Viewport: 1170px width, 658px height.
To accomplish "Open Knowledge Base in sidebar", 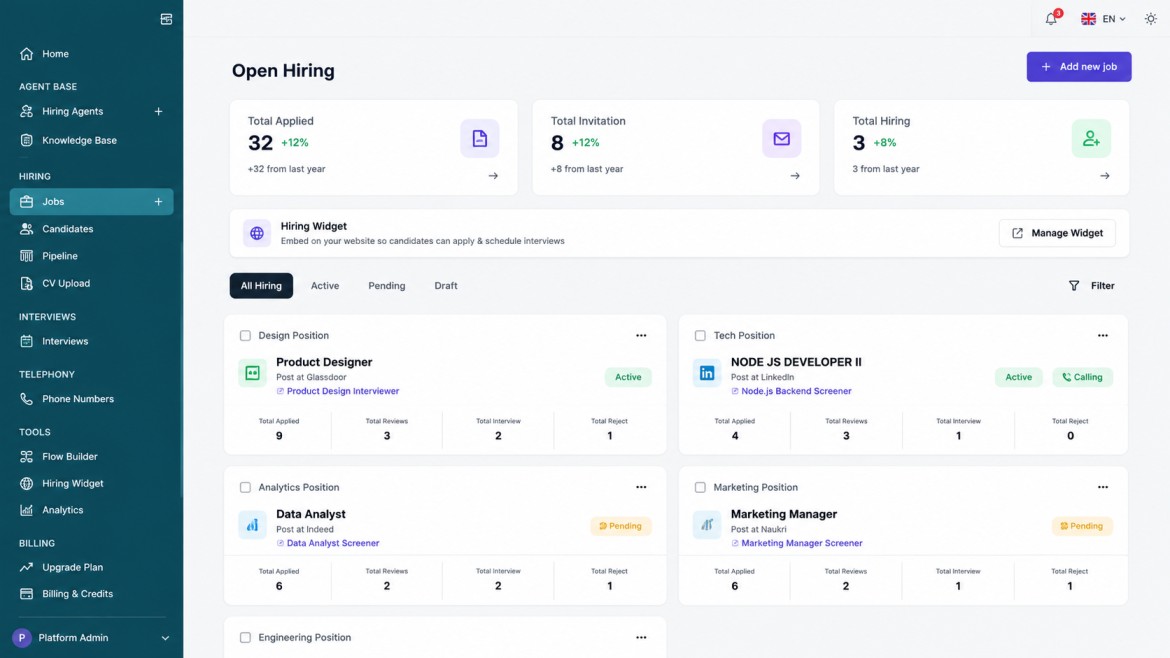I will click(x=91, y=140).
